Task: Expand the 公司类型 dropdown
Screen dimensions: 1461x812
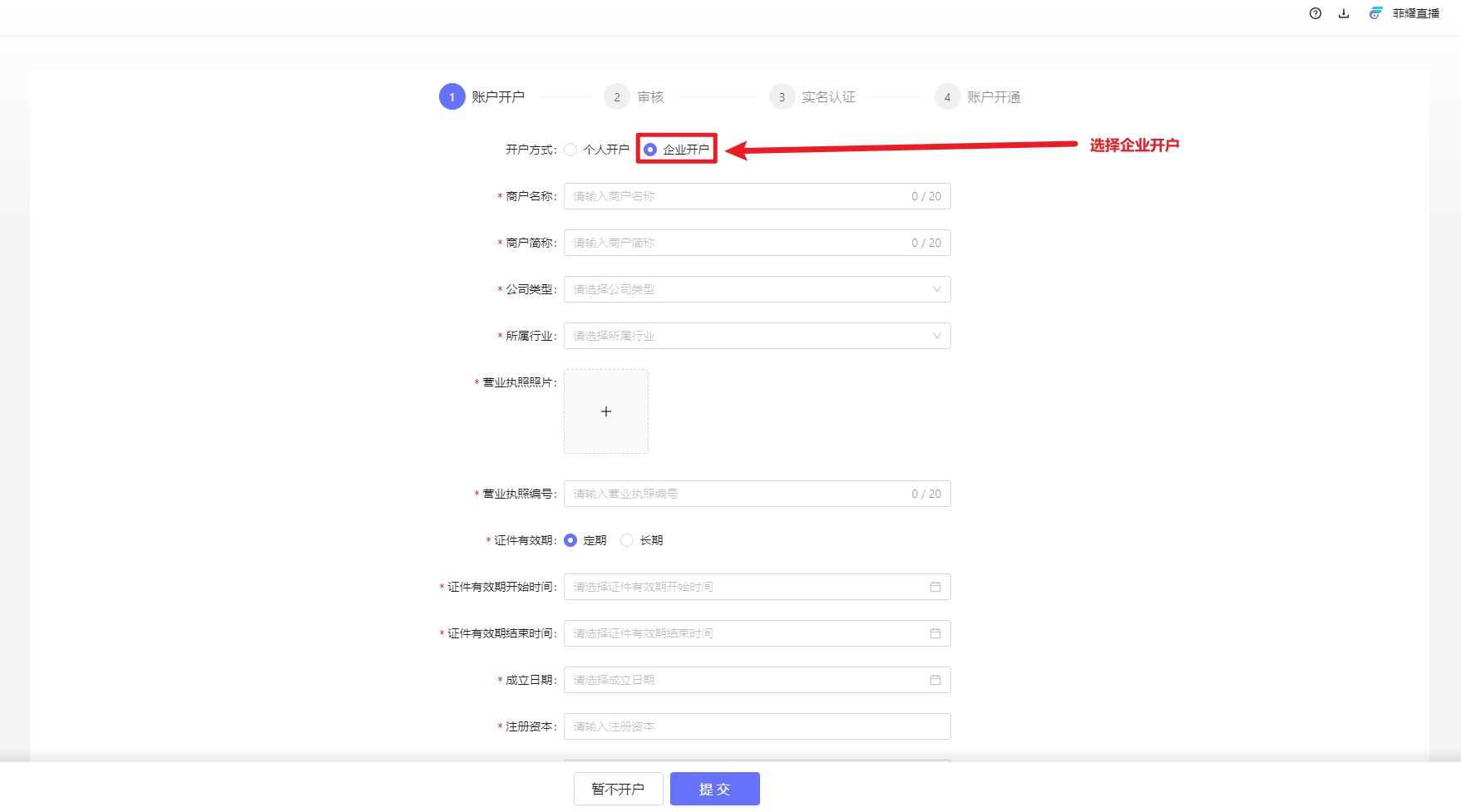Action: 757,289
